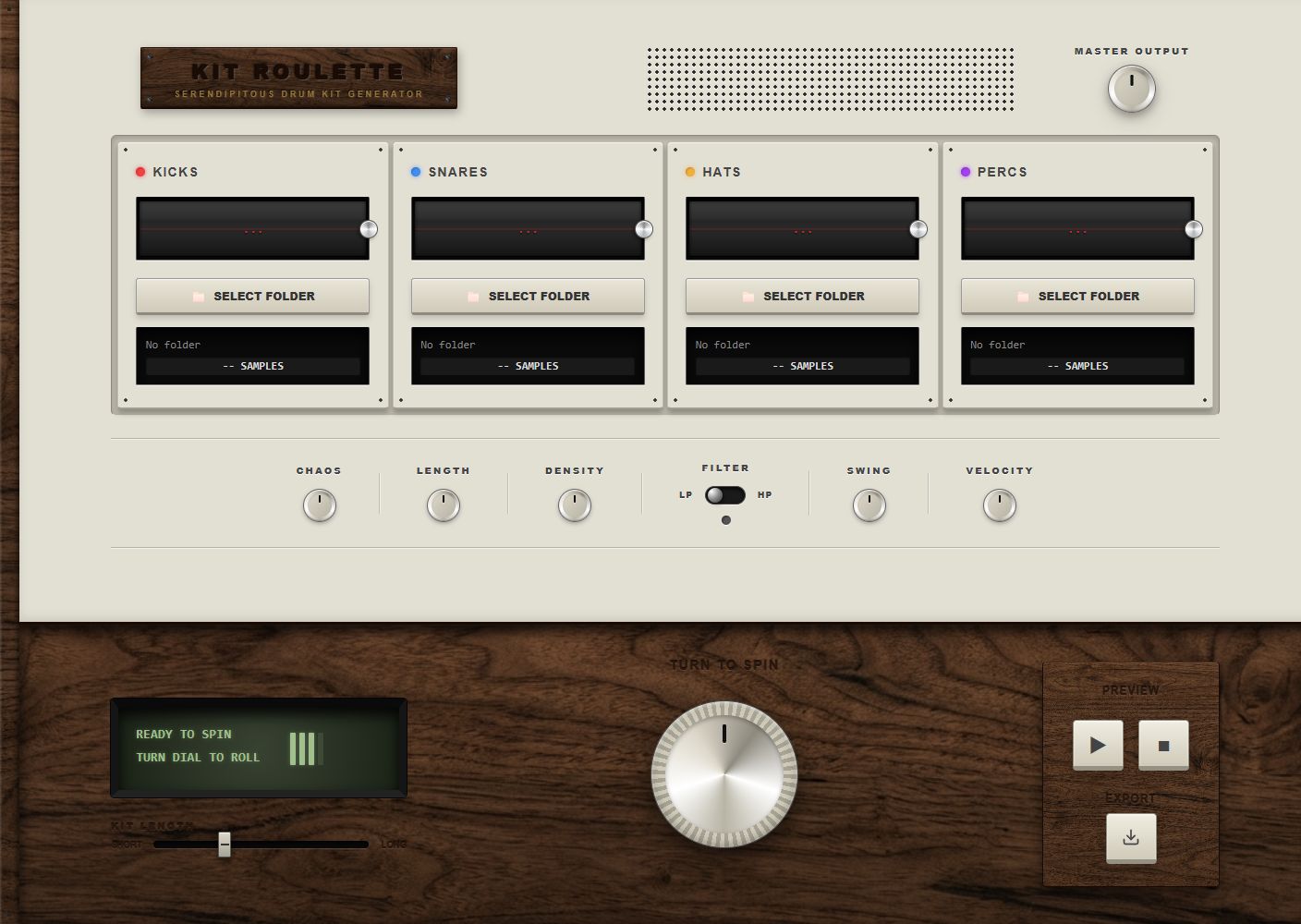This screenshot has width=1301, height=924.
Task: Click the Snares waveform display
Action: [x=528, y=228]
